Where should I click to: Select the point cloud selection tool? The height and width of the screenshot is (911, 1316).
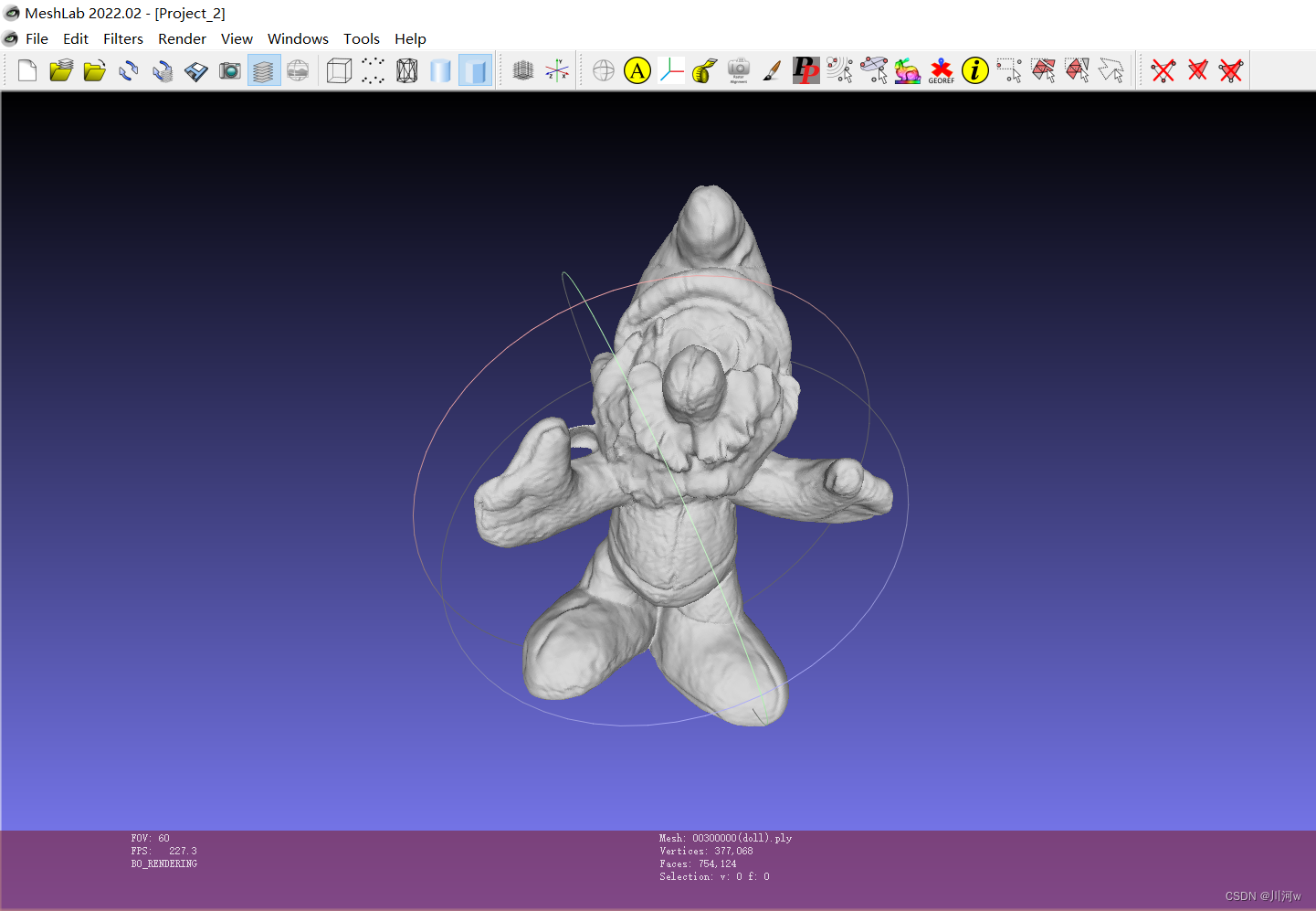(x=840, y=70)
